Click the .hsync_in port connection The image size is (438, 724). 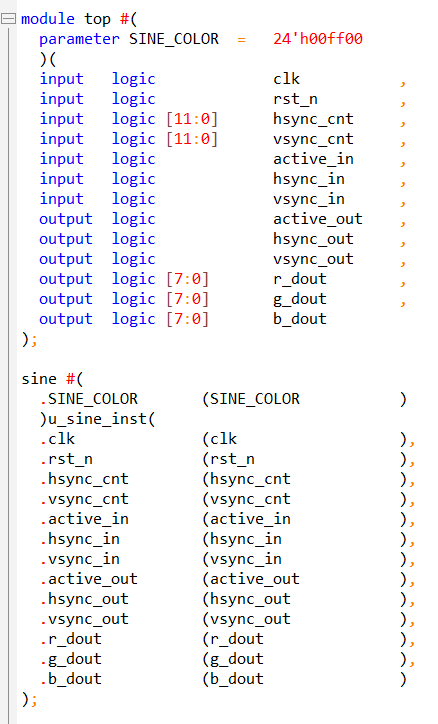(79, 539)
